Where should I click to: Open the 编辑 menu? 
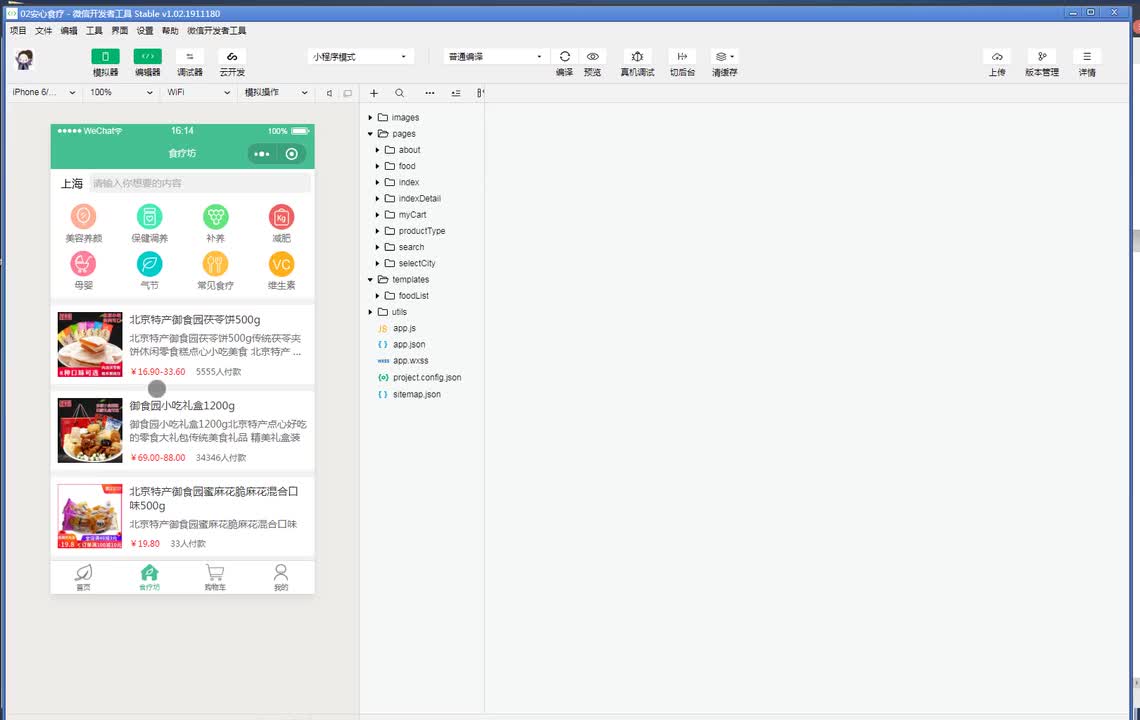(69, 31)
